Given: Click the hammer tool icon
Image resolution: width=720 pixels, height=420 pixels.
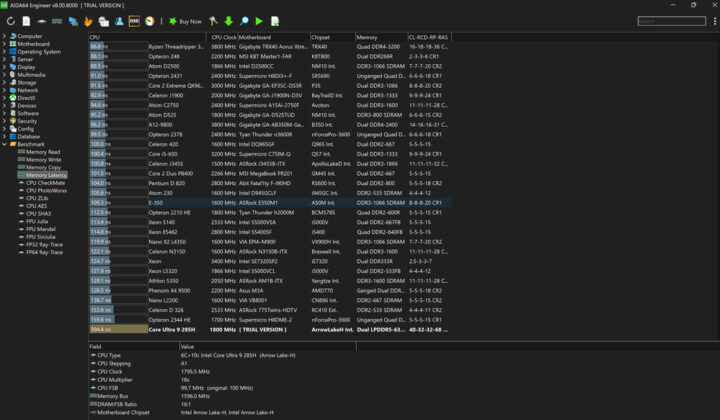Looking at the screenshot, I should 214,21.
